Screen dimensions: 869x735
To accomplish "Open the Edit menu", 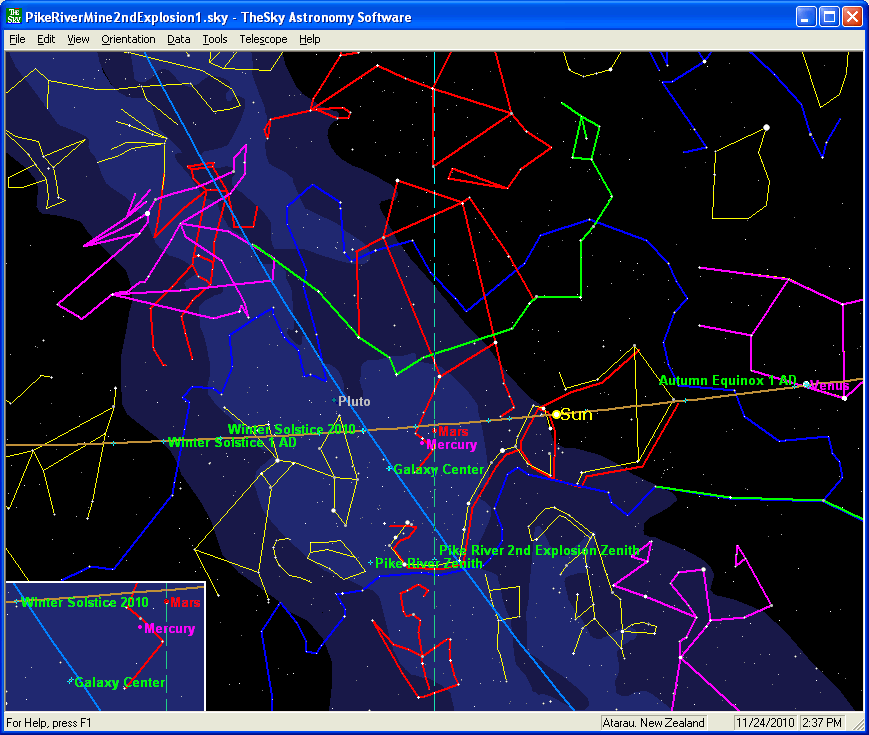I will 46,39.
